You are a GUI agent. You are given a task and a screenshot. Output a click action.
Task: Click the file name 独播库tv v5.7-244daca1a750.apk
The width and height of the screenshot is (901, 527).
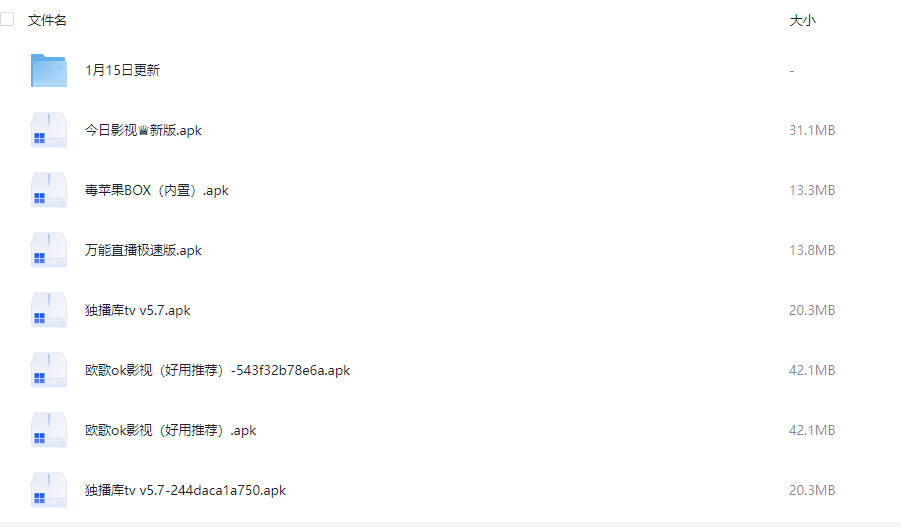pyautogui.click(x=186, y=490)
